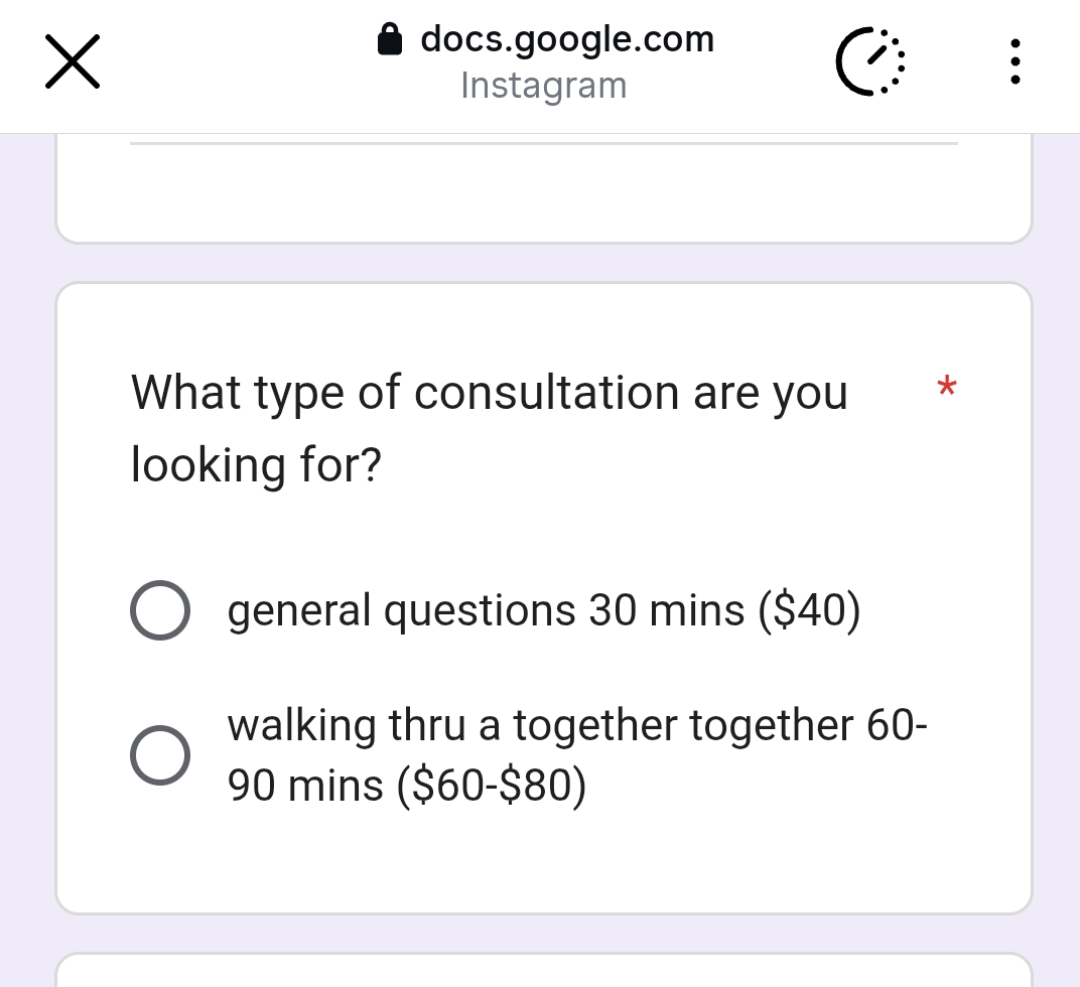Tap the previous question card above
Screen dimensions: 1080x987
tap(543, 195)
